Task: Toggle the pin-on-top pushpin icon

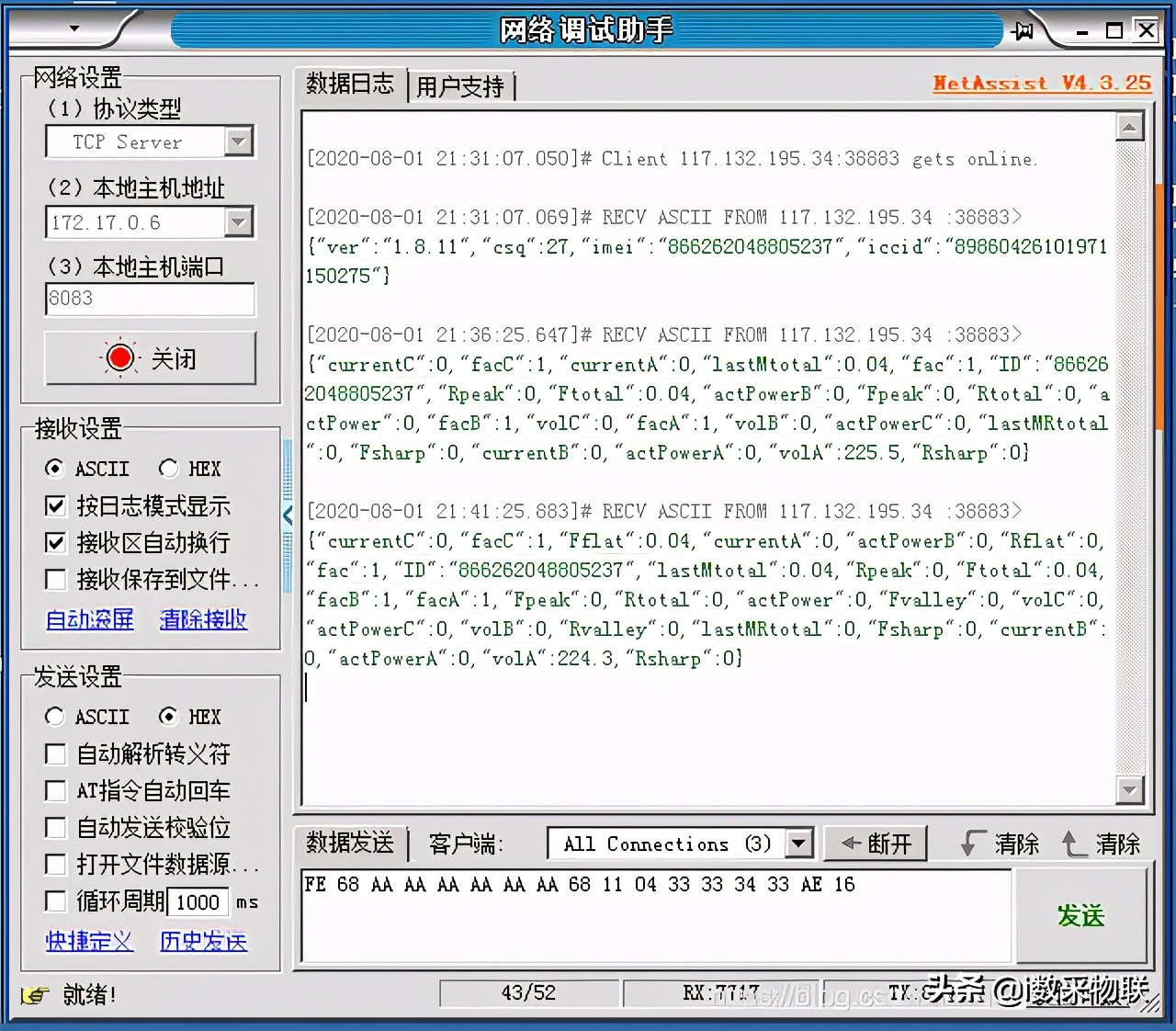Action: [x=1022, y=31]
